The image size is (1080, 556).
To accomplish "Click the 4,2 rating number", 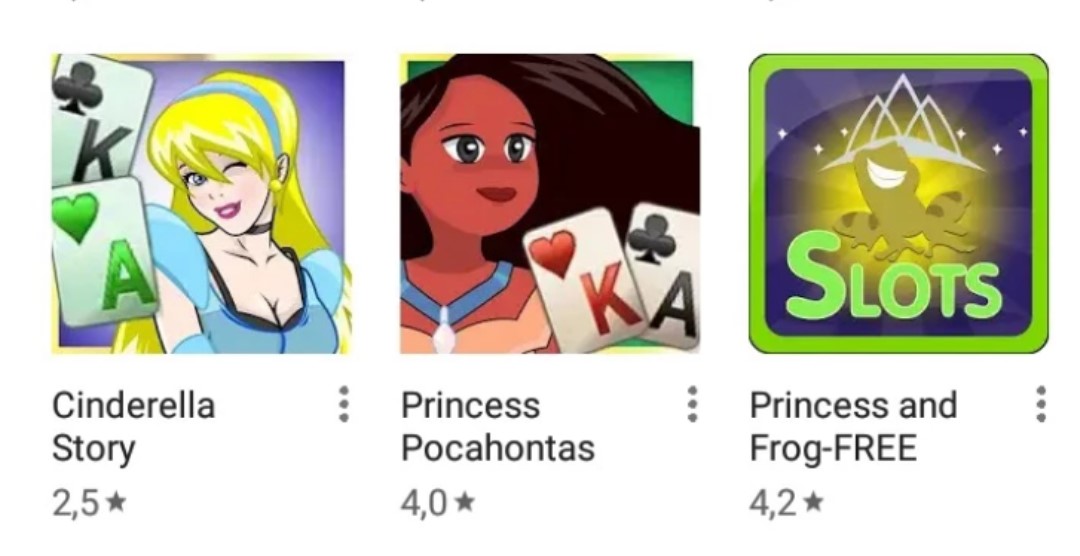I will (x=773, y=504).
